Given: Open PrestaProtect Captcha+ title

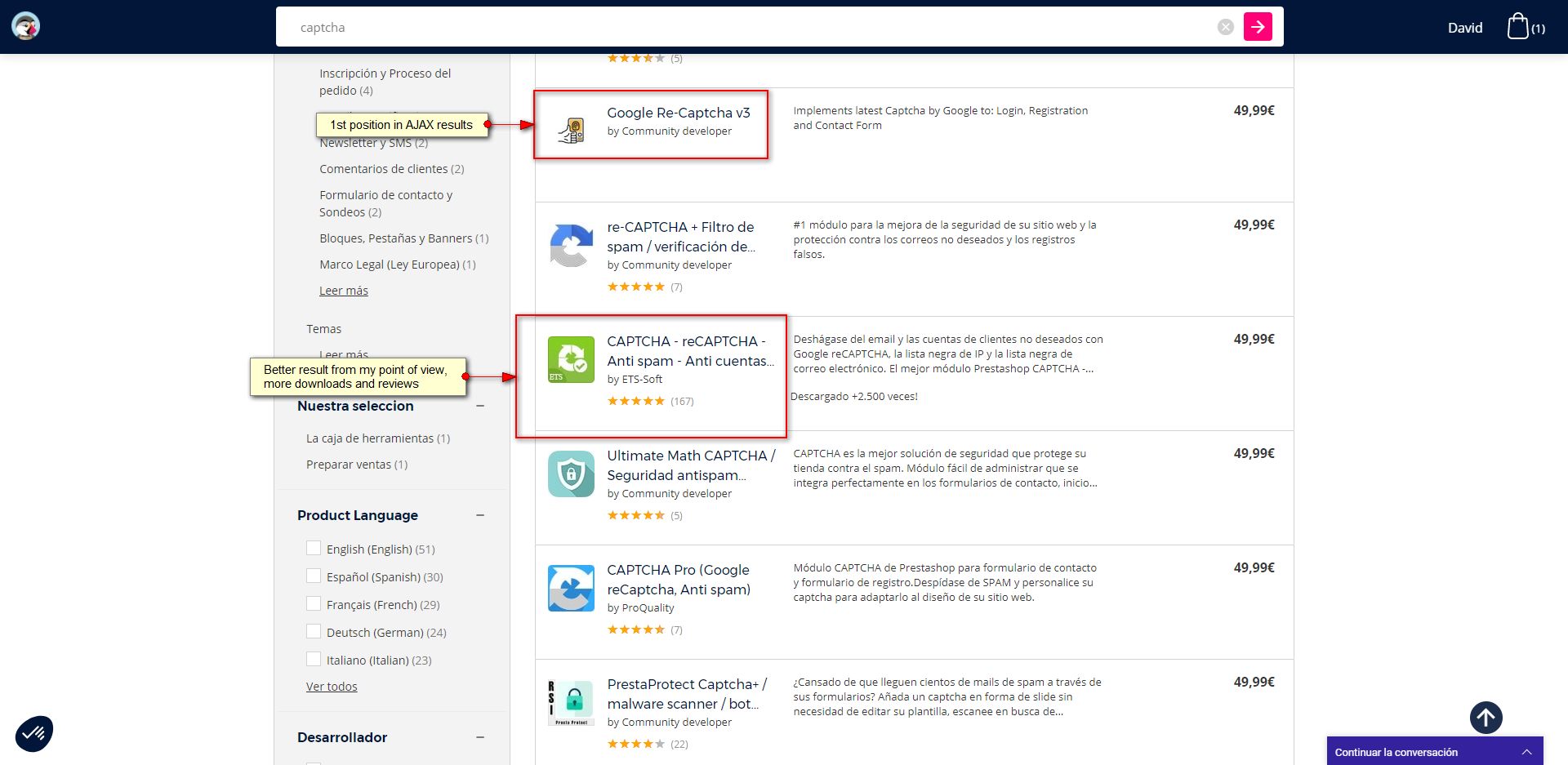Looking at the screenshot, I should point(687,694).
